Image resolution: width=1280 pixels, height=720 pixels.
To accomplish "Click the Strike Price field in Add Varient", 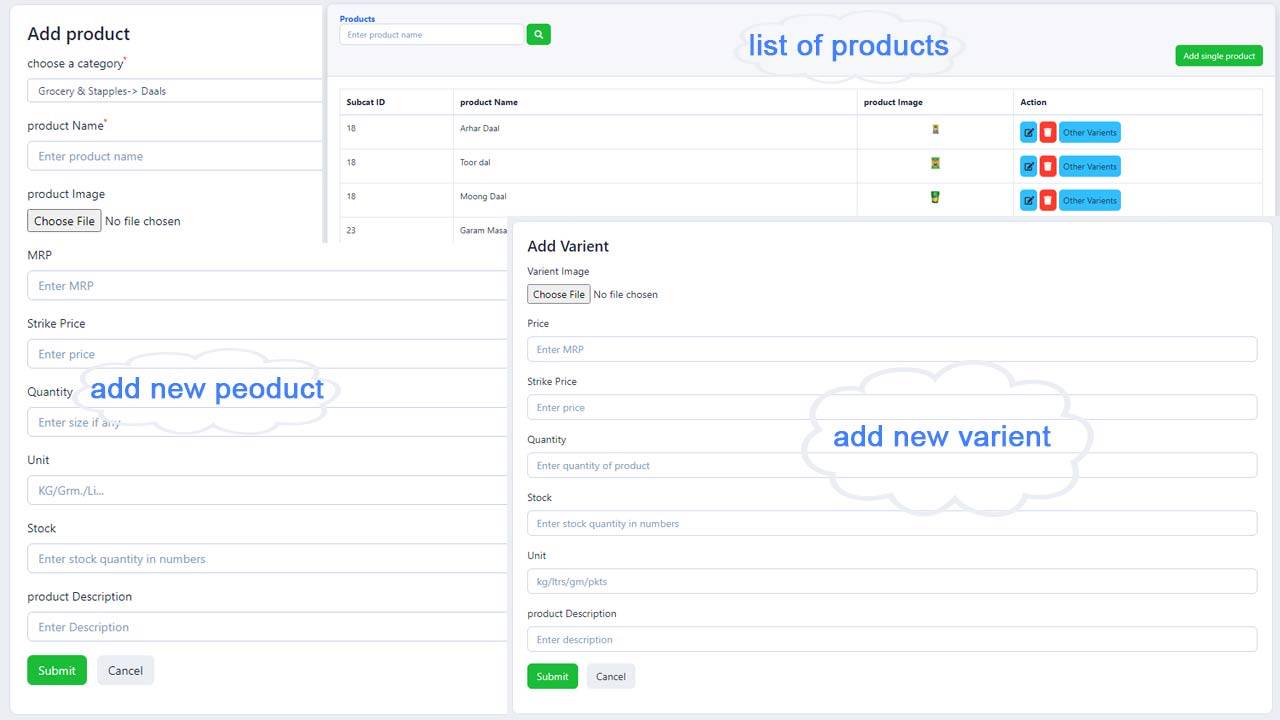I will tap(891, 408).
